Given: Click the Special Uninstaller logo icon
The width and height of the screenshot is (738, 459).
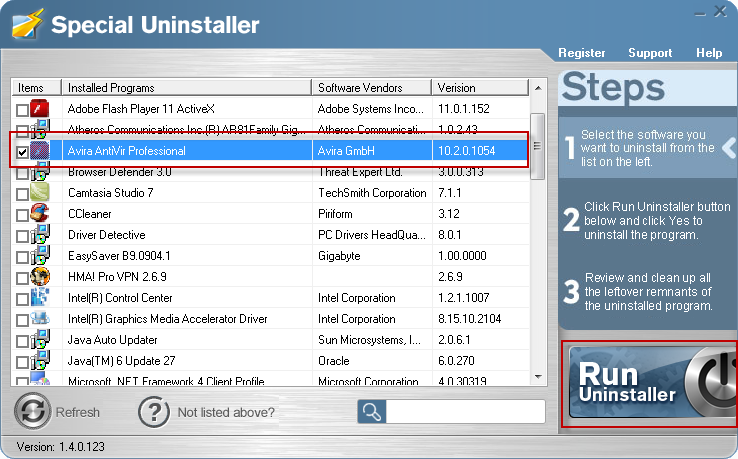Looking at the screenshot, I should [27, 24].
